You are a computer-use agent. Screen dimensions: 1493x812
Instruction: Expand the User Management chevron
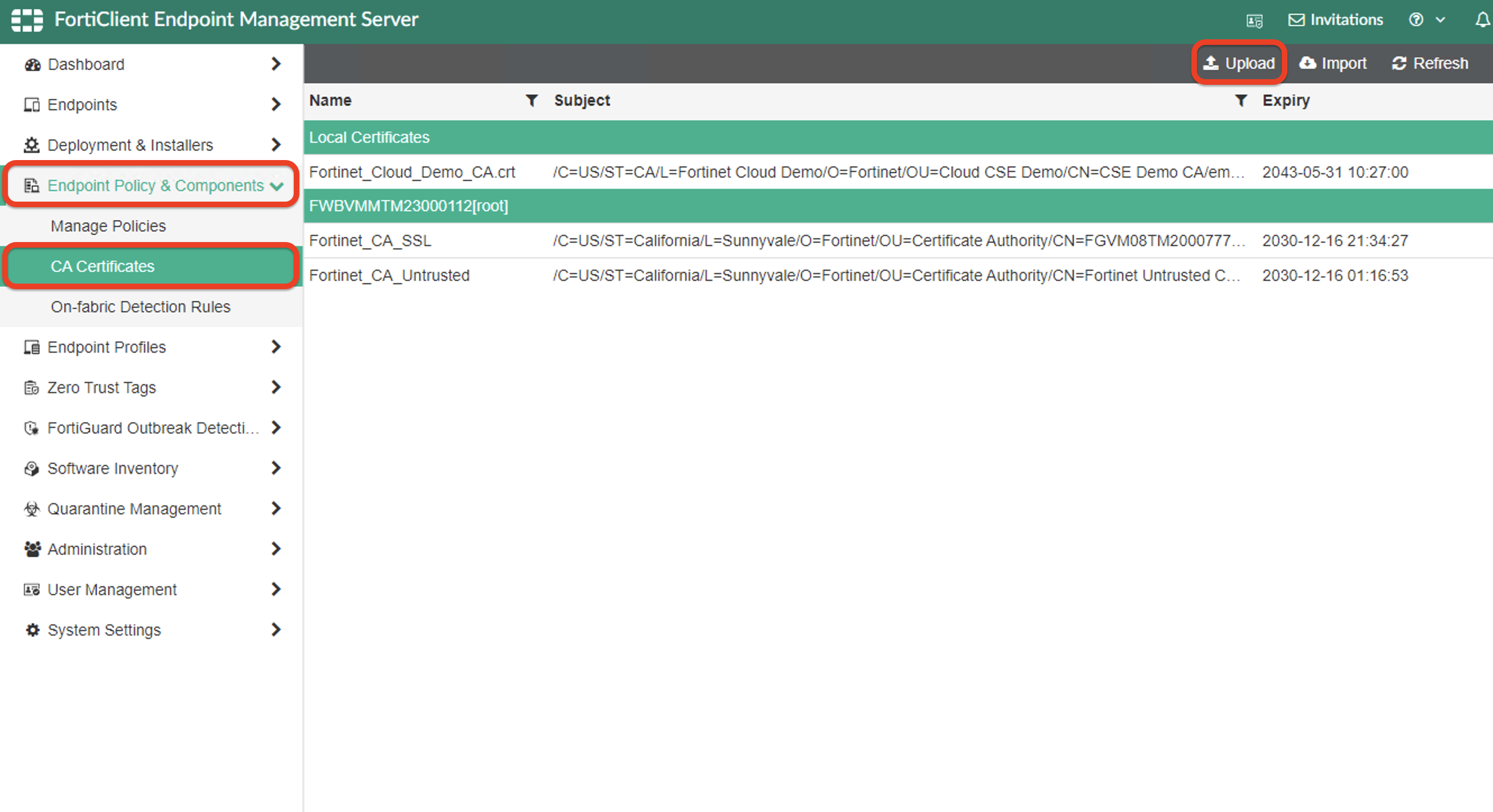coord(276,589)
